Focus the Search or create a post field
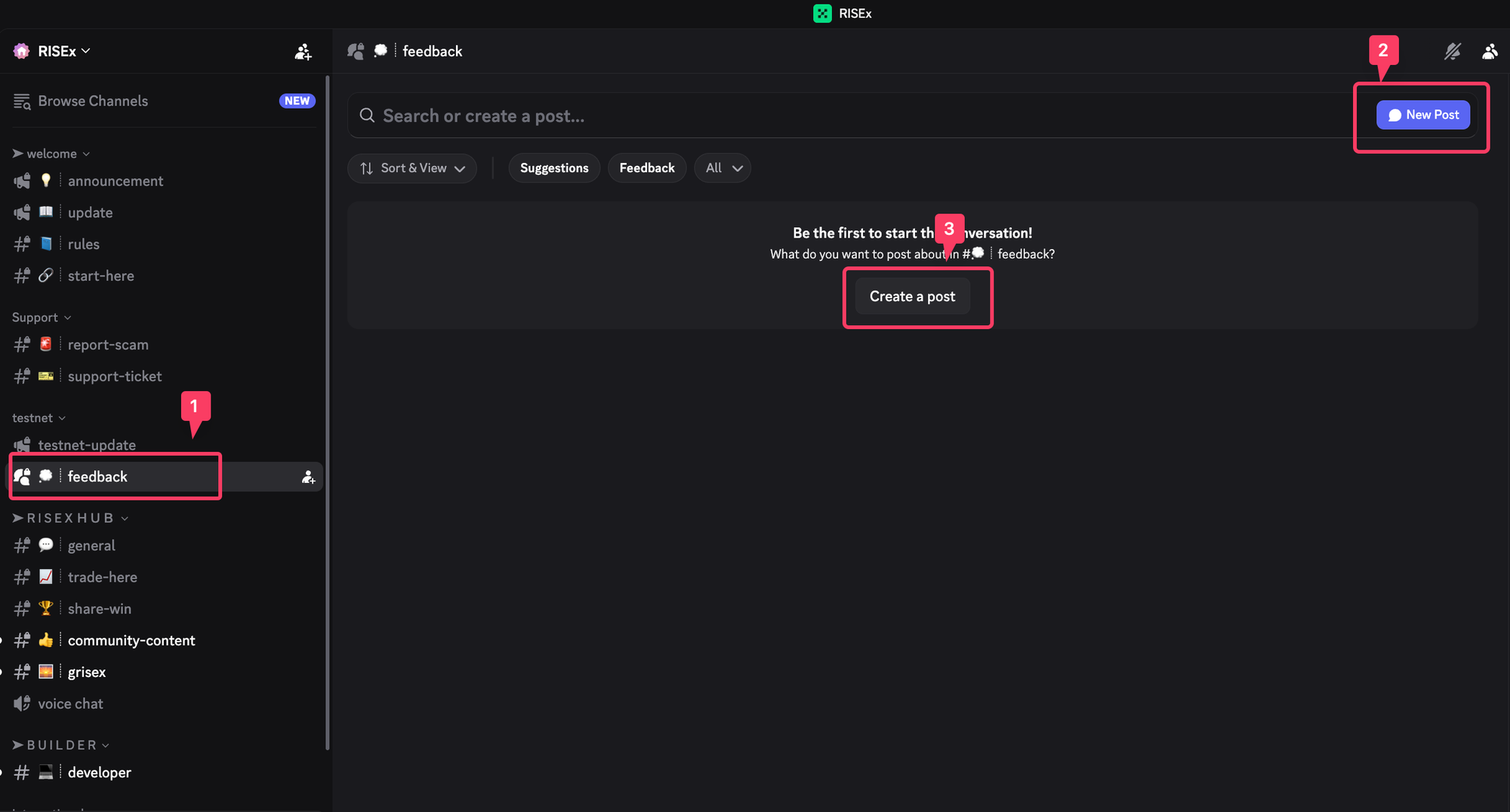 [x=830, y=115]
